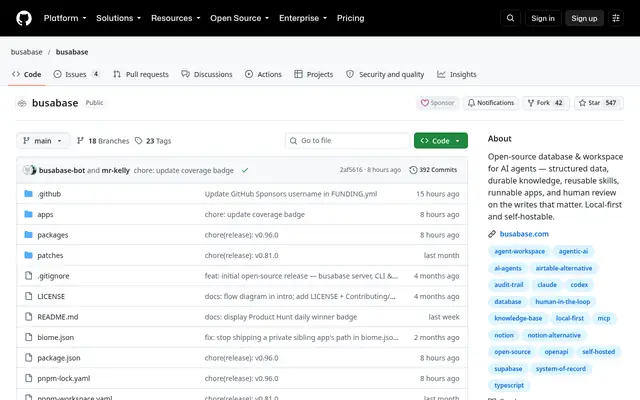Click the Sign up button
Image resolution: width=640 pixels, height=400 pixels.
point(584,18)
